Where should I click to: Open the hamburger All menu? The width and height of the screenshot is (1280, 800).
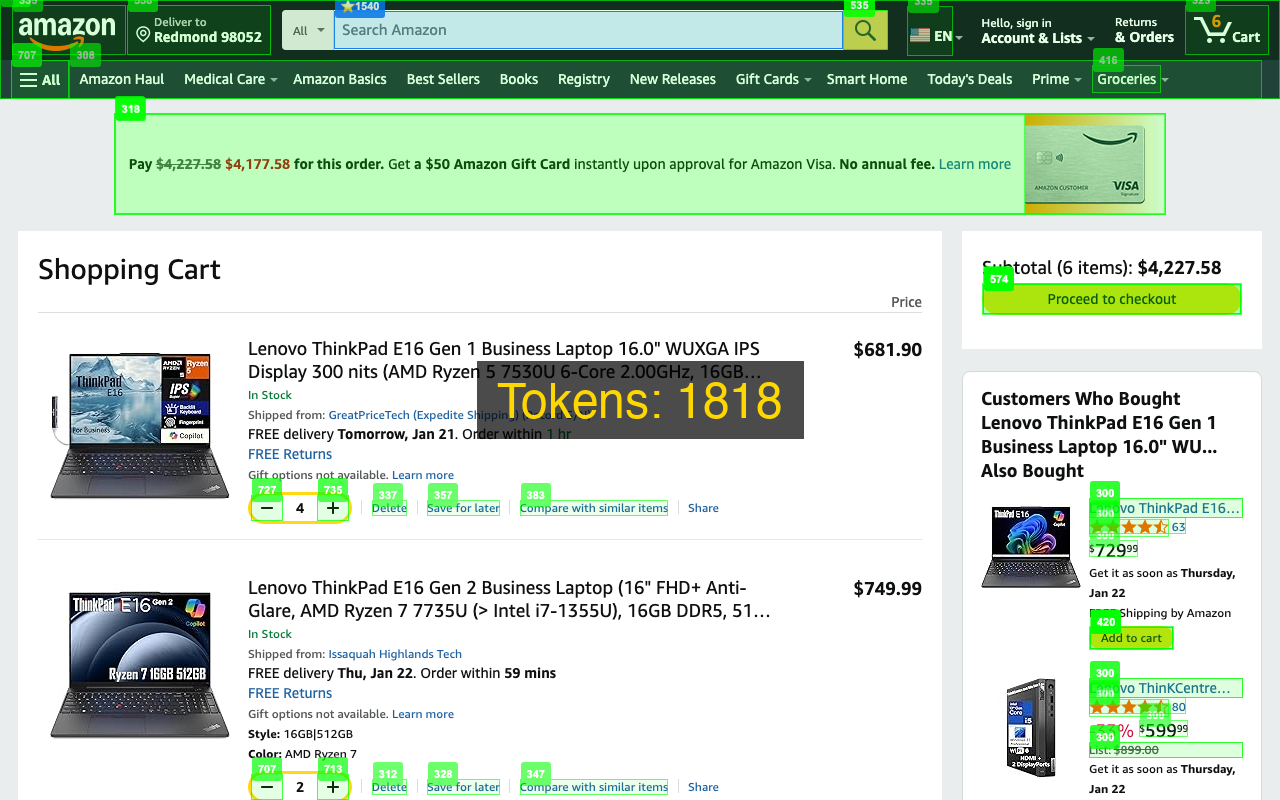click(x=40, y=80)
